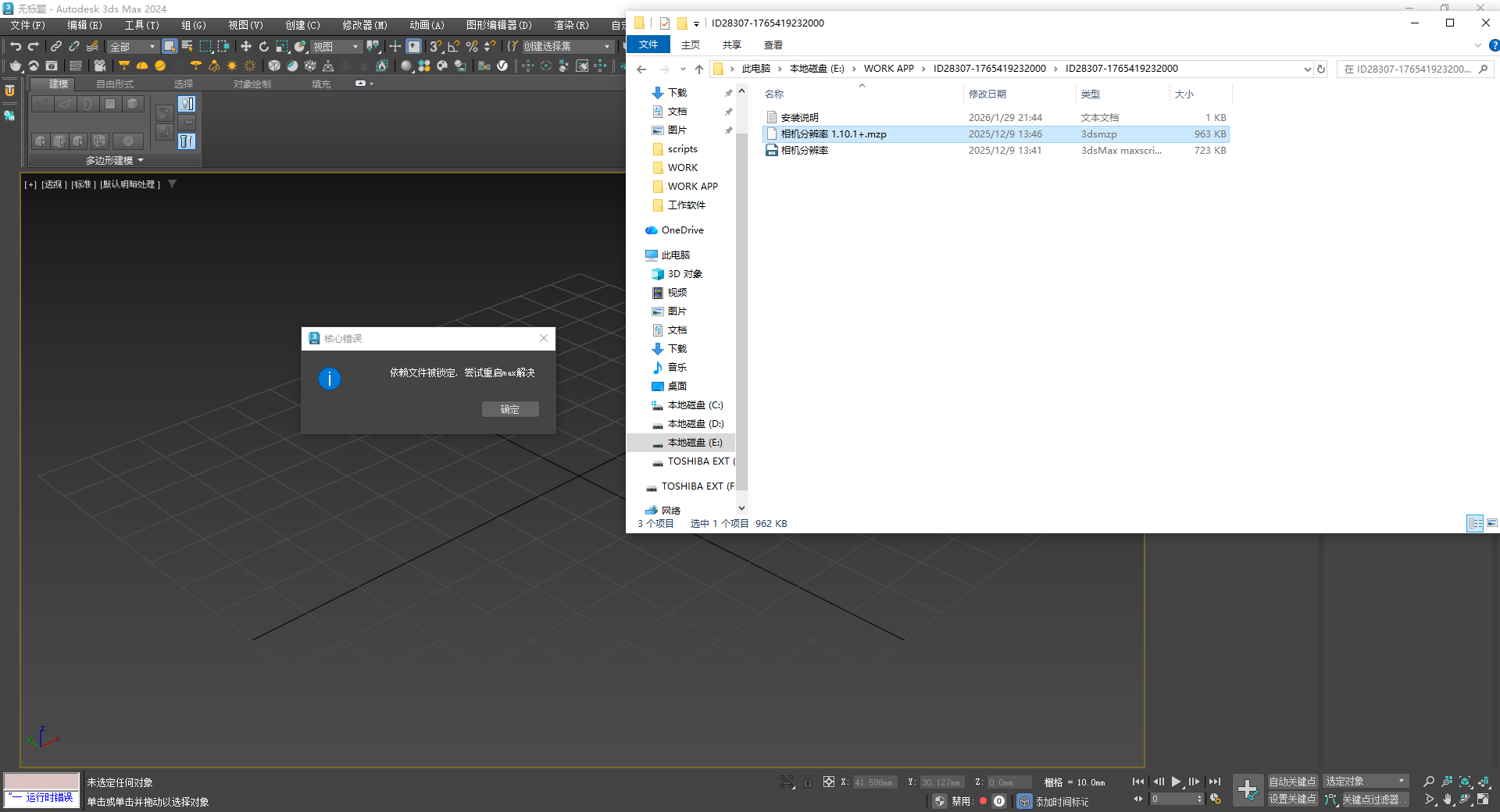
Task: Open the Material Editor sphere icon
Action: 406,66
